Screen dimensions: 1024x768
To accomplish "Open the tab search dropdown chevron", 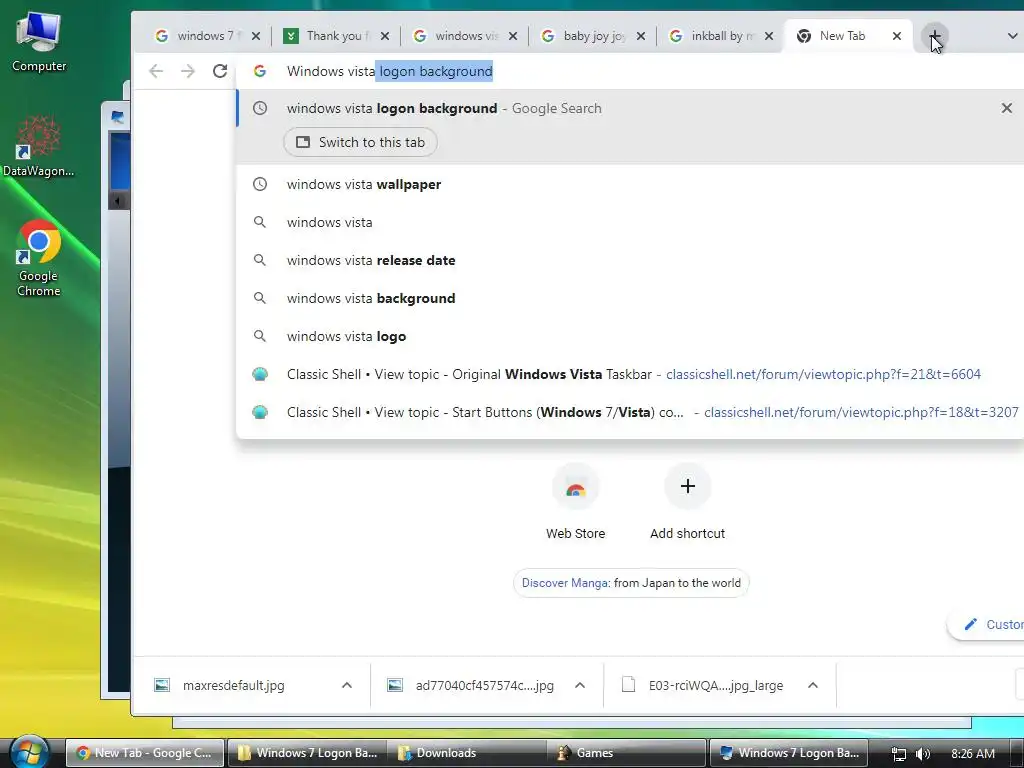I will (1012, 36).
